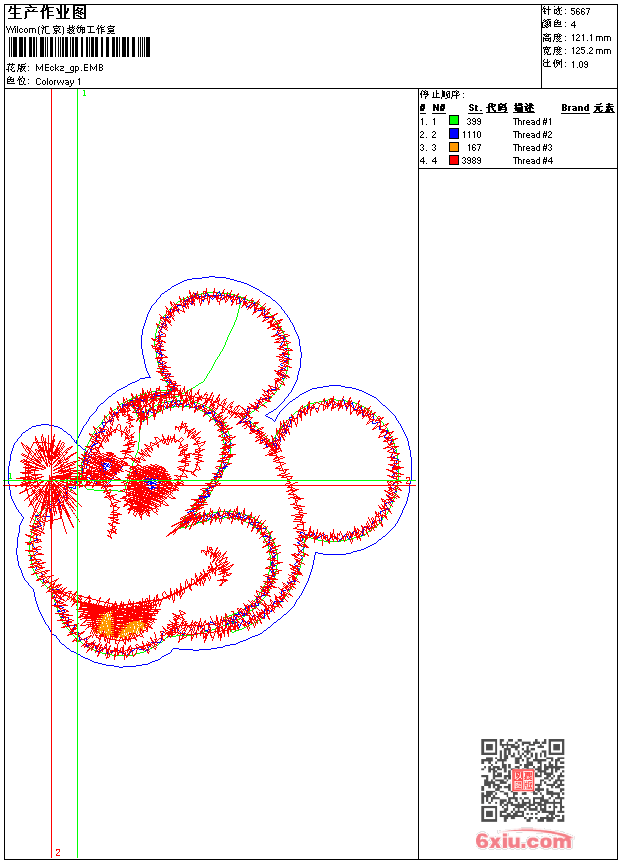The image size is (620, 860).
Task: Click the Colorway 1 label
Action: click(59, 82)
